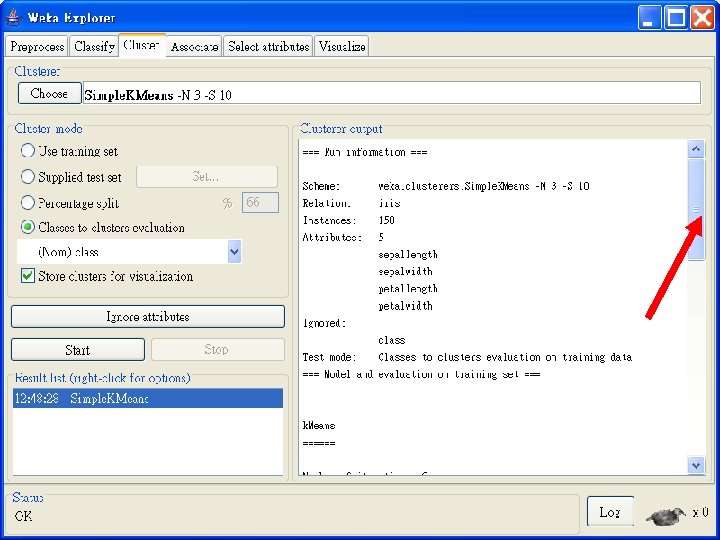Minimize the Weka Explorer window
The height and width of the screenshot is (540, 720).
pyautogui.click(x=649, y=17)
